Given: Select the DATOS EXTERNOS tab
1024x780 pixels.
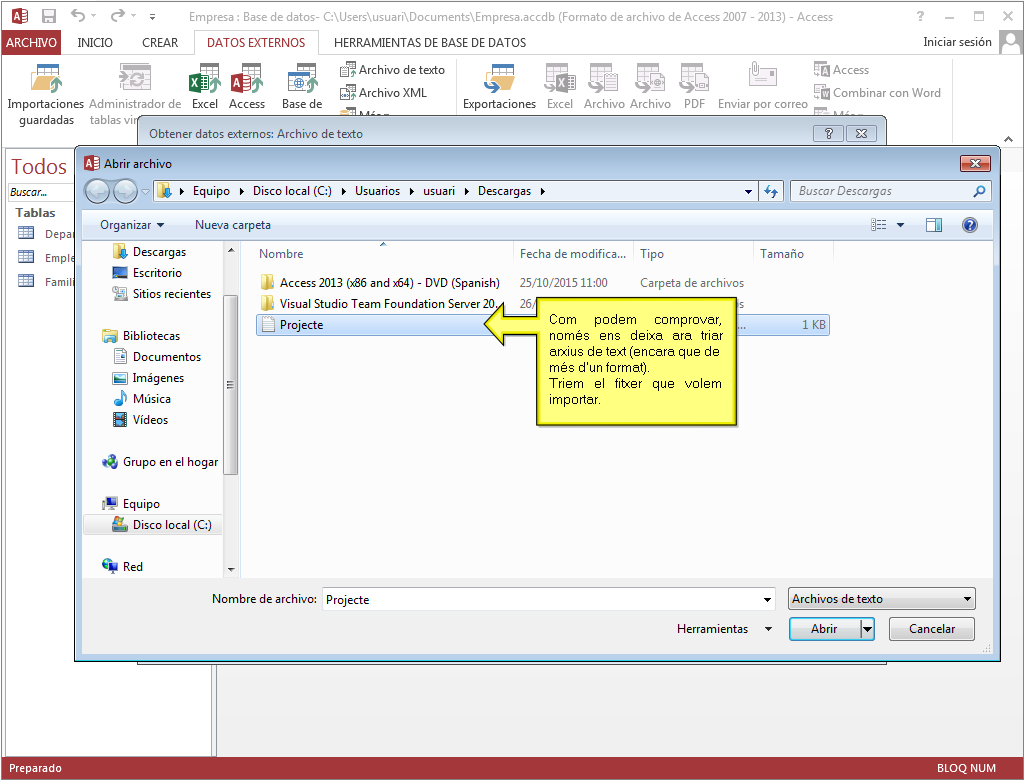Looking at the screenshot, I should point(256,42).
